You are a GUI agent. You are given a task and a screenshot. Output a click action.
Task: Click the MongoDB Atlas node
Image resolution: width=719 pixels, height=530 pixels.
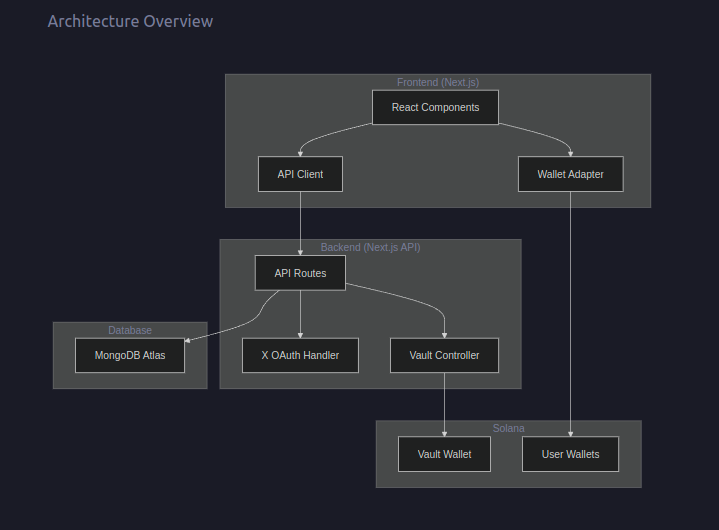(x=130, y=355)
